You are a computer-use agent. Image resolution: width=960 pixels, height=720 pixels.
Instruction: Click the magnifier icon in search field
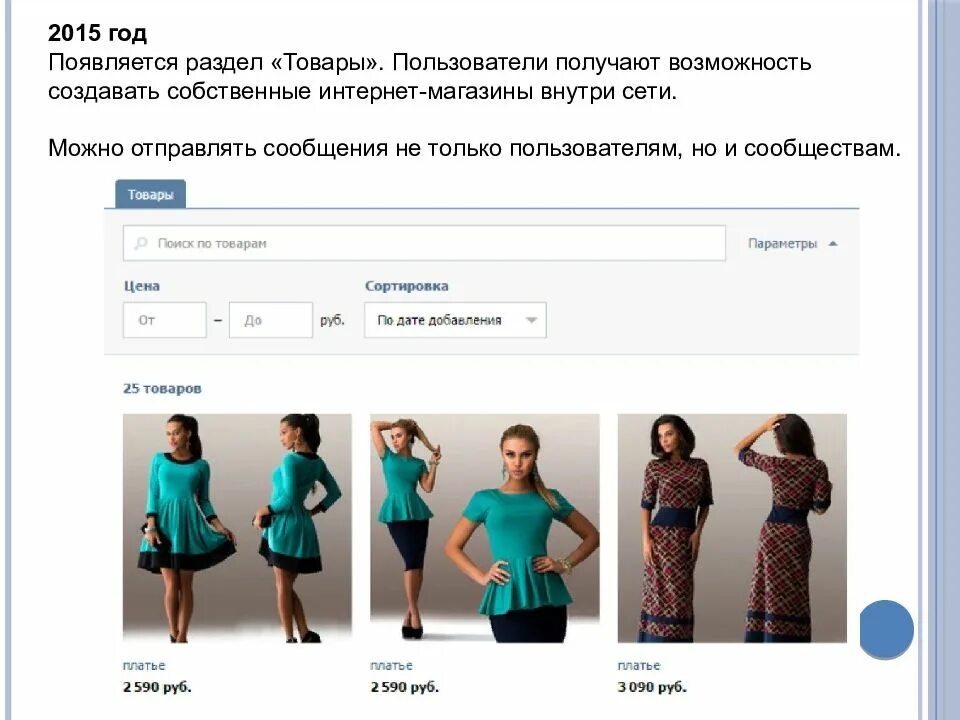141,244
